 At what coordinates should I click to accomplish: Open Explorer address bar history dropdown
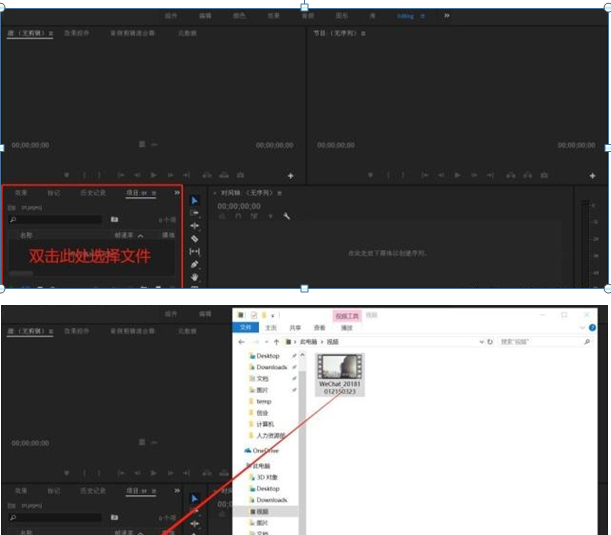482,342
